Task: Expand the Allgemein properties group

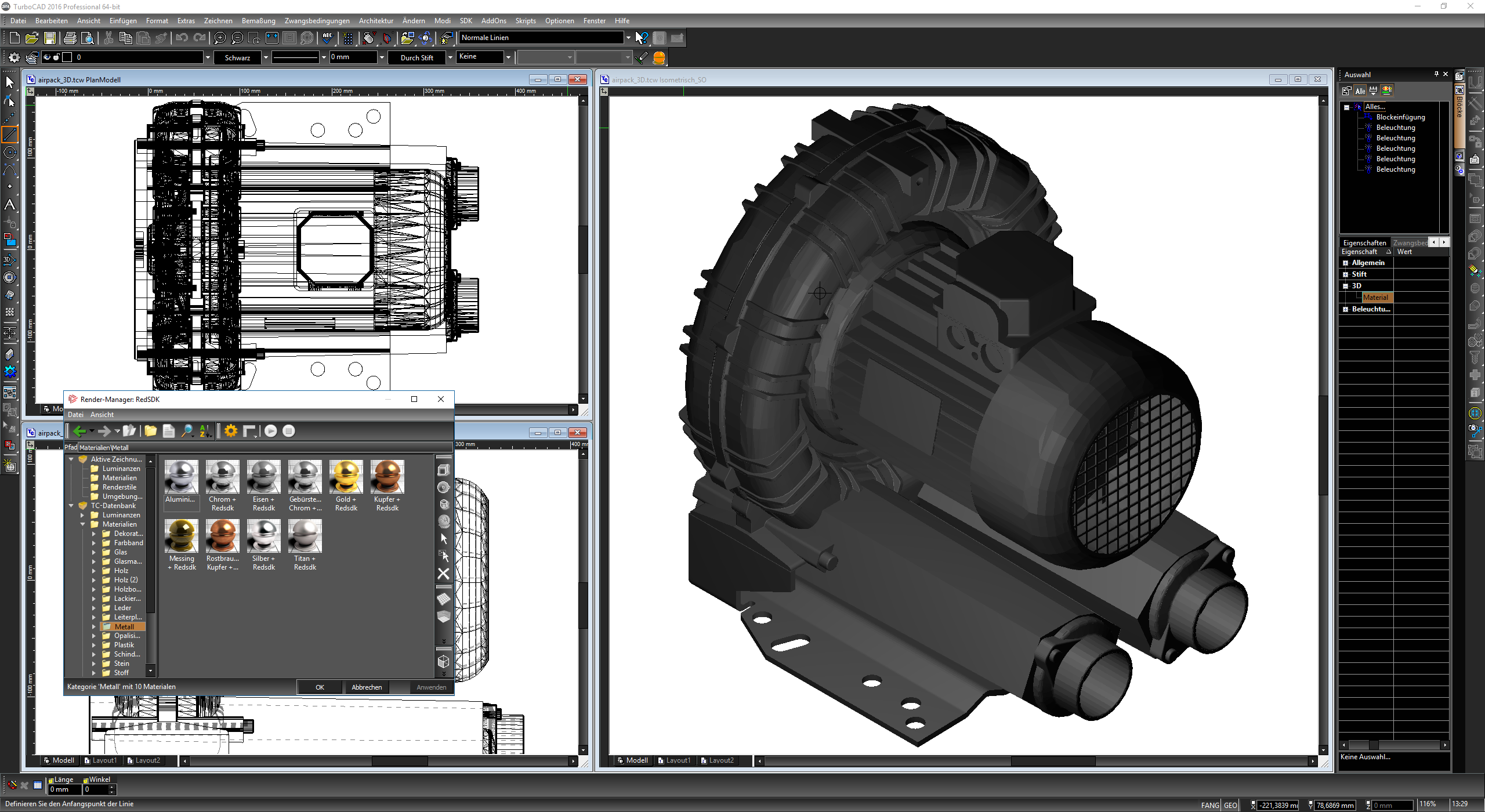Action: [x=1346, y=263]
